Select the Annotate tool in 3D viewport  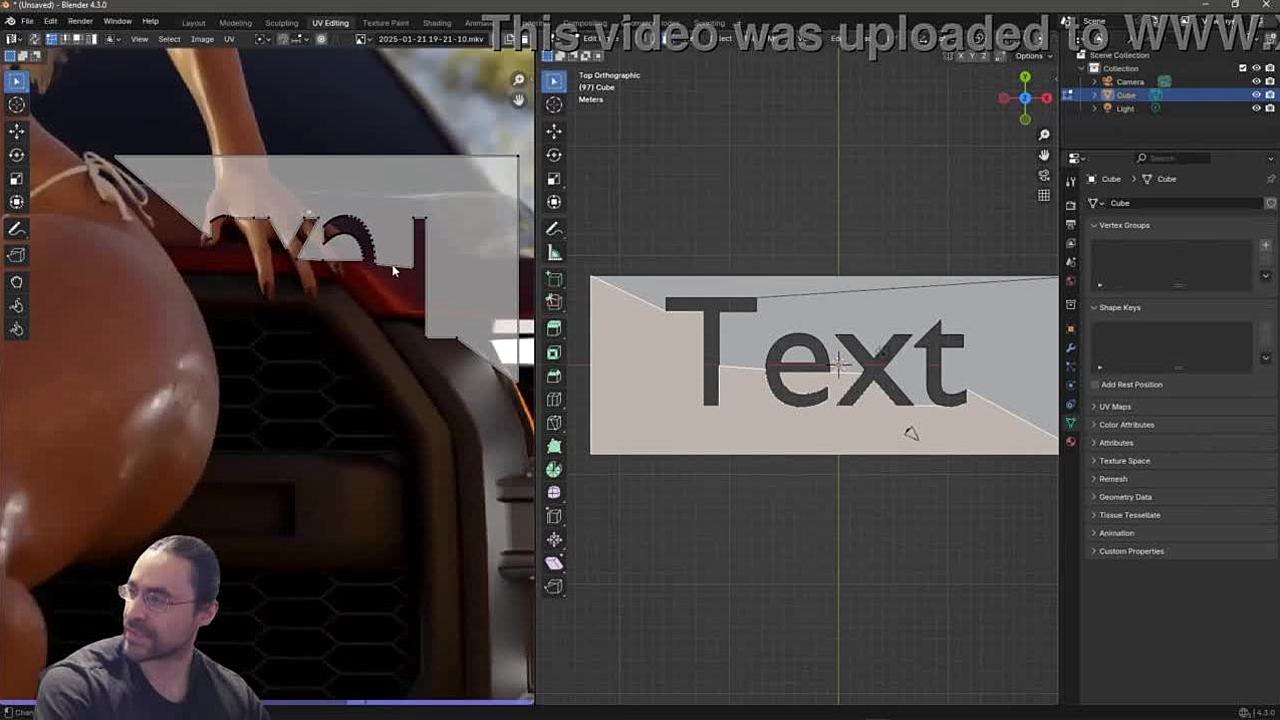(554, 228)
